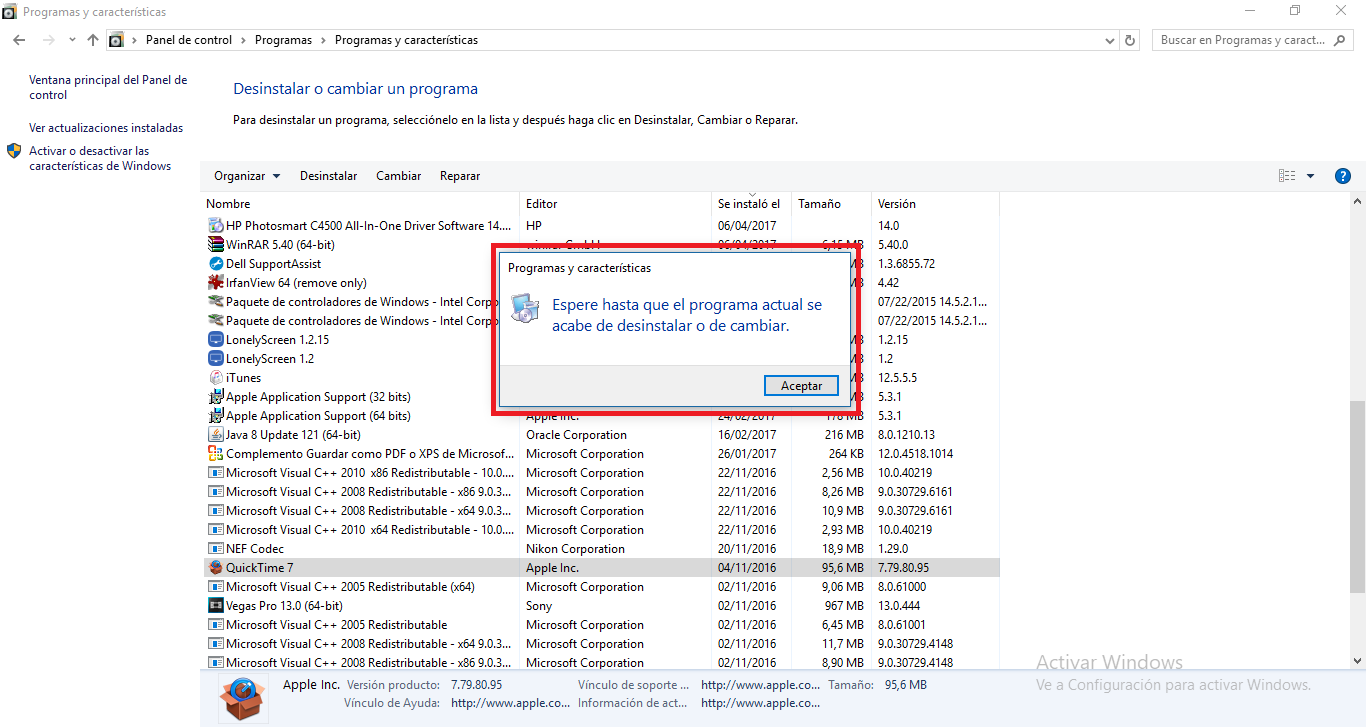Image resolution: width=1366 pixels, height=727 pixels.
Task: Click the NEF Codec program icon
Action: click(215, 549)
